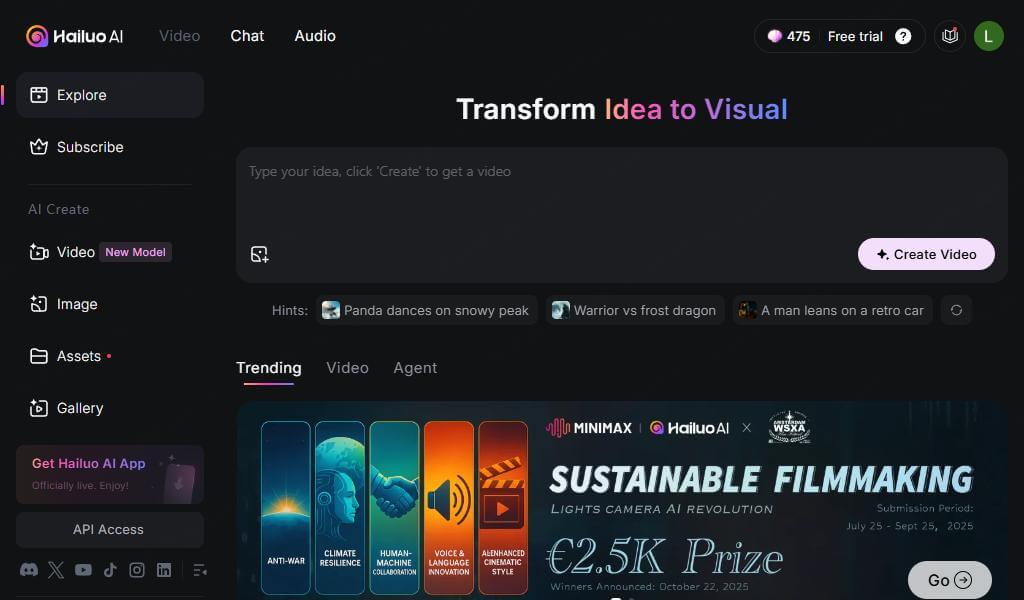Open the Explore section in sidebar
Screen dimensions: 1024x600
(x=81, y=95)
